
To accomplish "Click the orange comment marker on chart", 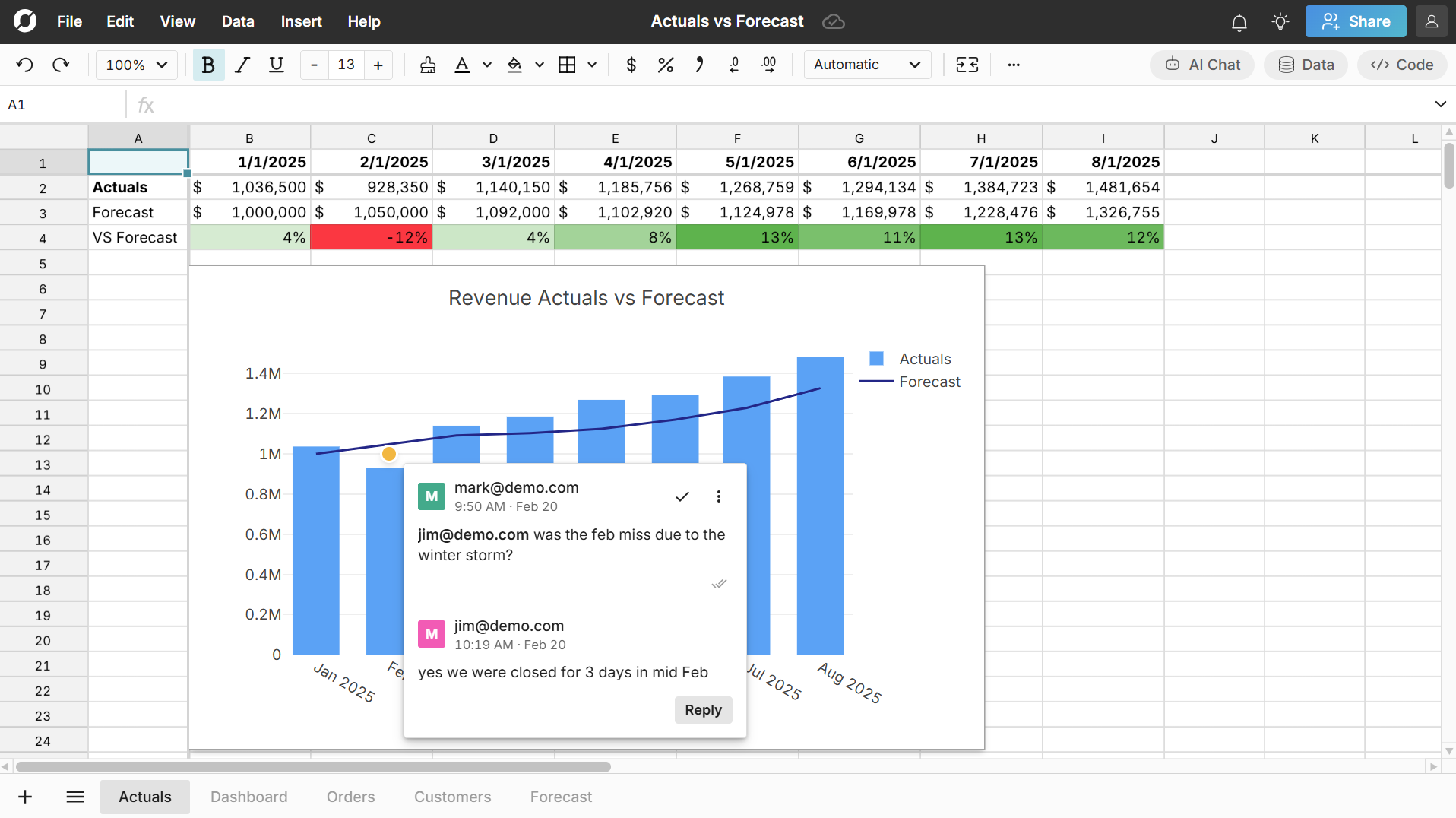I will [x=389, y=454].
